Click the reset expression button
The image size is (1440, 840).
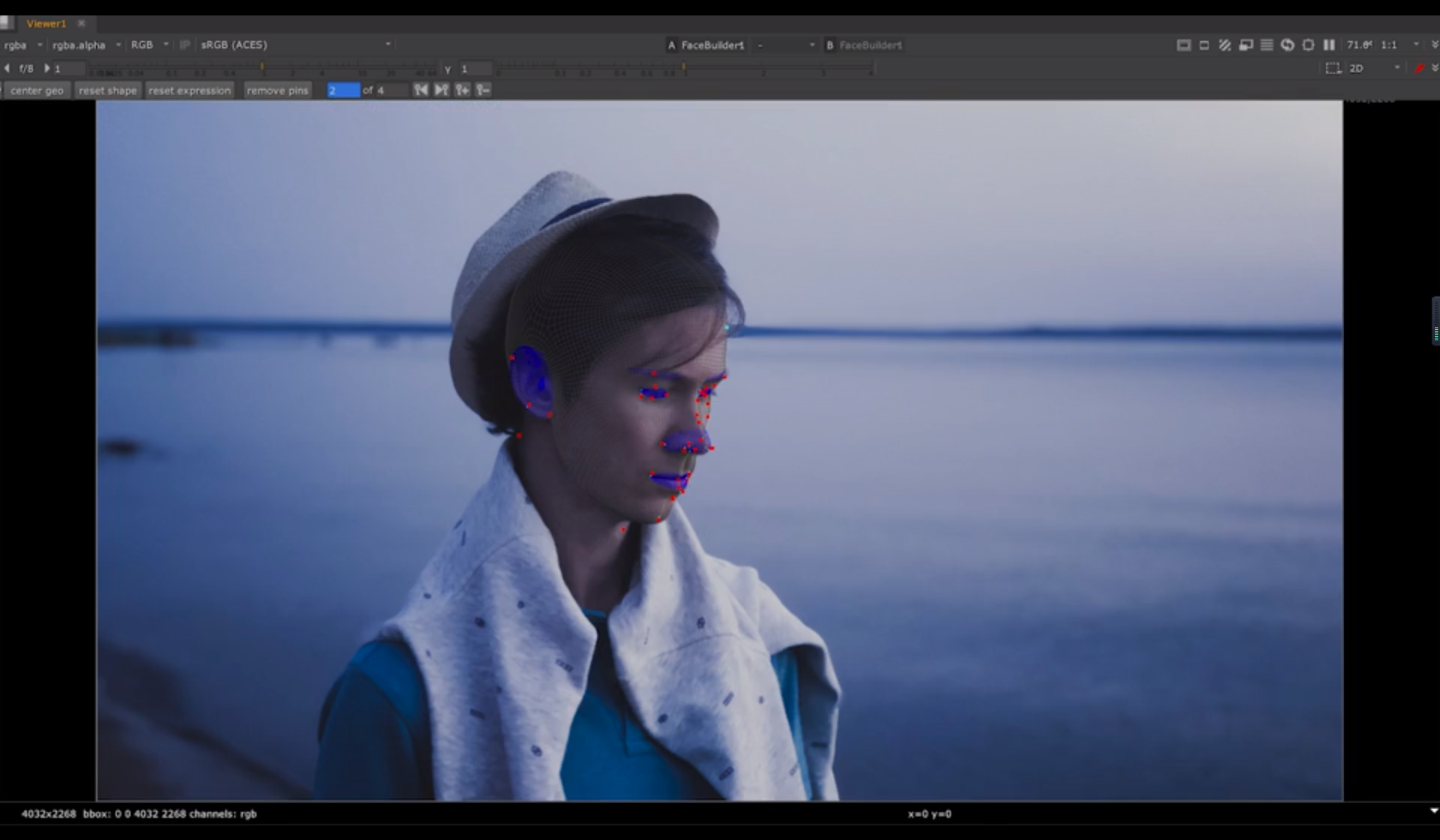coord(189,90)
